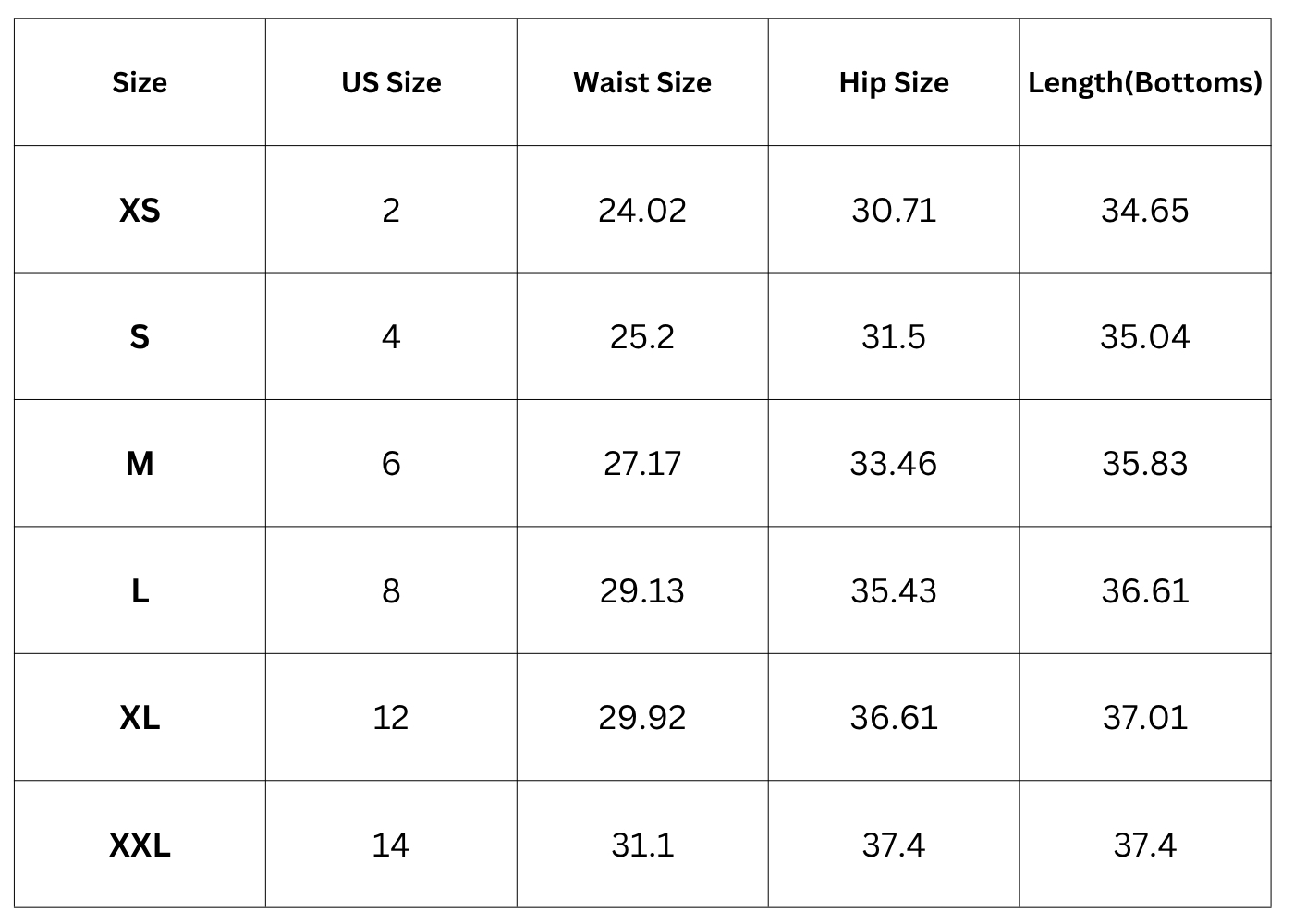Select the Hip Size header cell
This screenshot has width=1294, height=924.
point(894,83)
